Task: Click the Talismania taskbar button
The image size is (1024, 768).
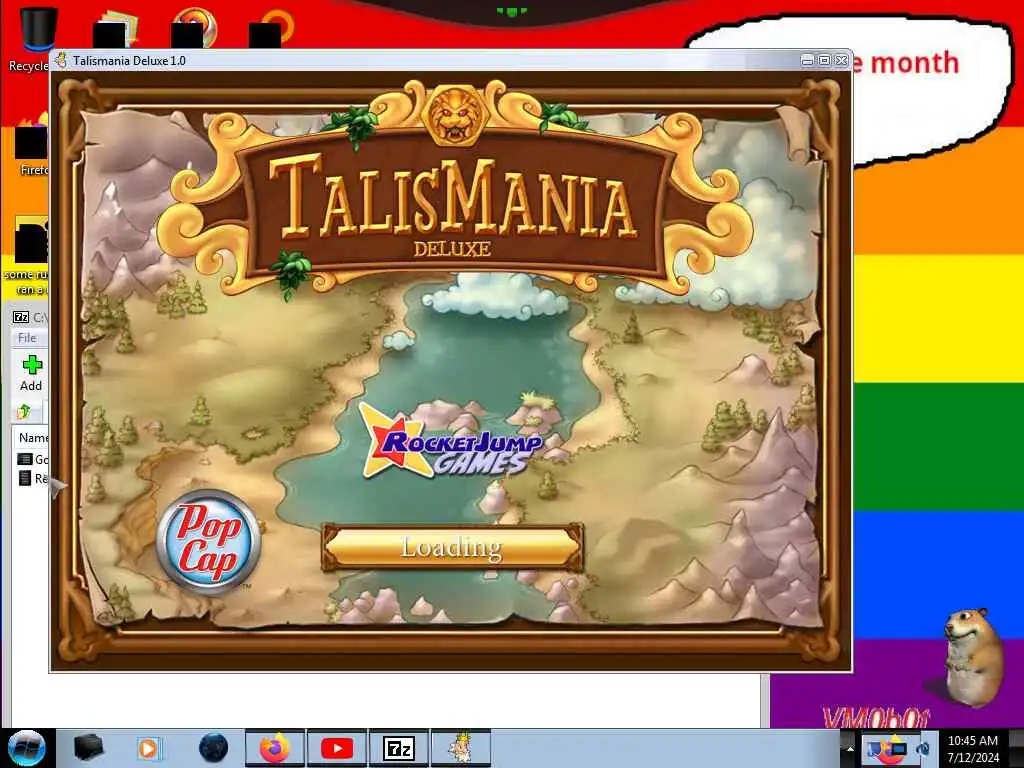Action: tap(460, 748)
